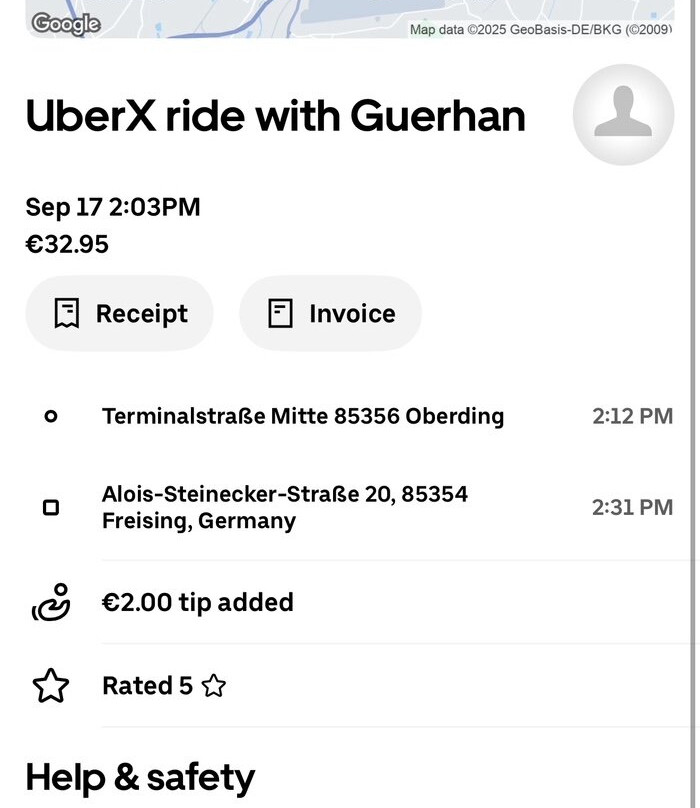Open the €2.00 tip added row
The width and height of the screenshot is (700, 808).
point(198,602)
